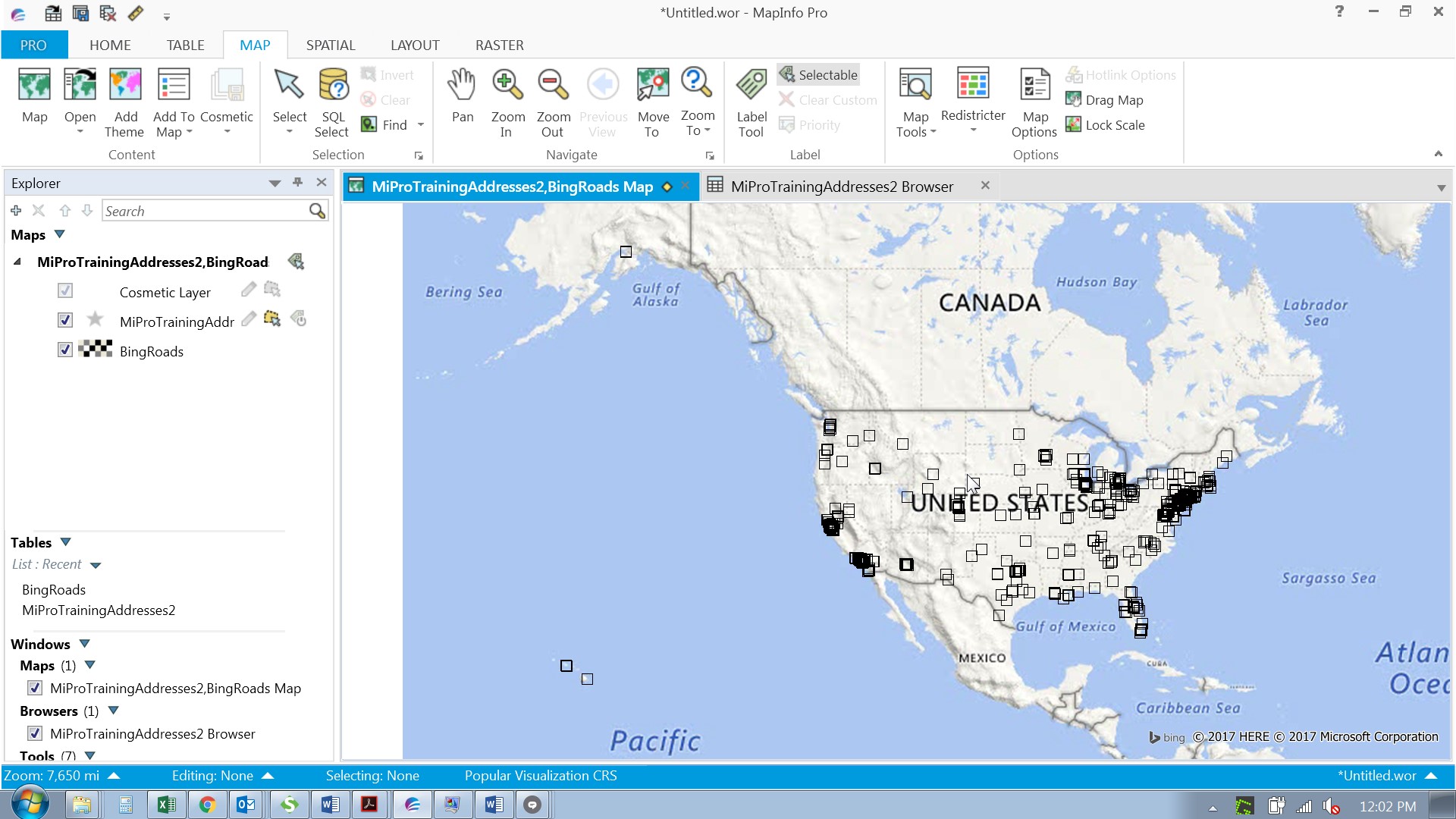Activate the Zoom In tool
This screenshot has width=1456, height=819.
(507, 99)
